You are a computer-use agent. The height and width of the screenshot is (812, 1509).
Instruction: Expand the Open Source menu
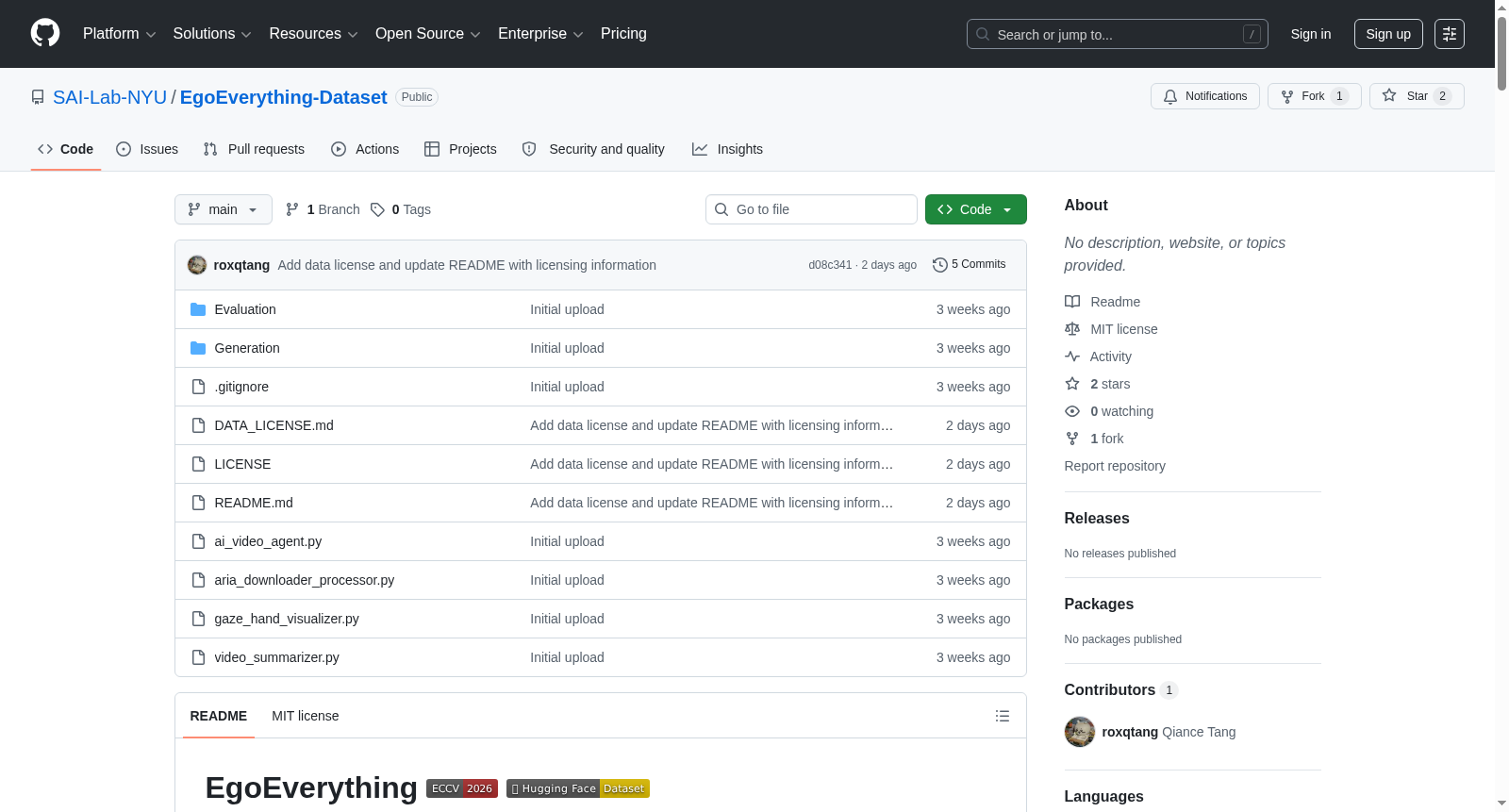click(428, 34)
